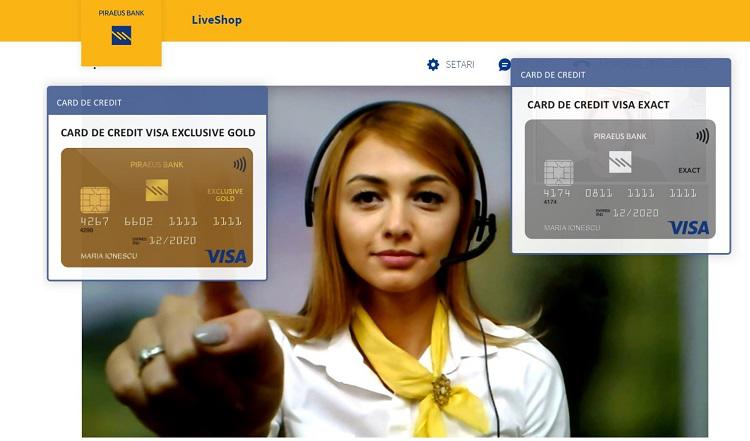Click the VISA logo on Exact card

point(689,228)
